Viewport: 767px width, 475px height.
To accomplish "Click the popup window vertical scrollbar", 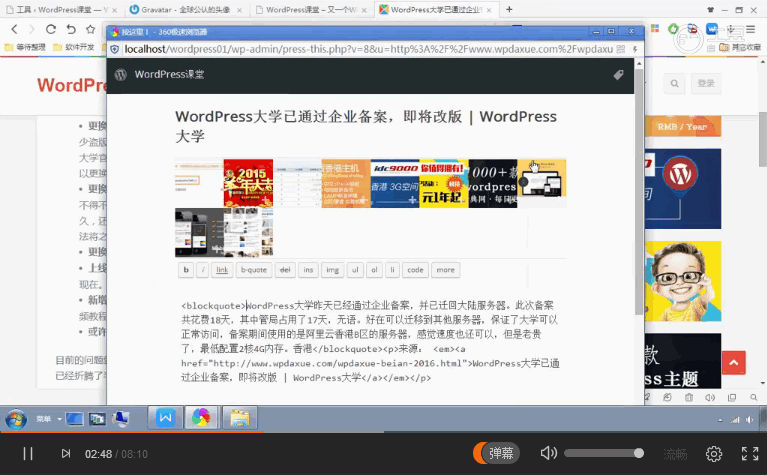I will (639, 192).
